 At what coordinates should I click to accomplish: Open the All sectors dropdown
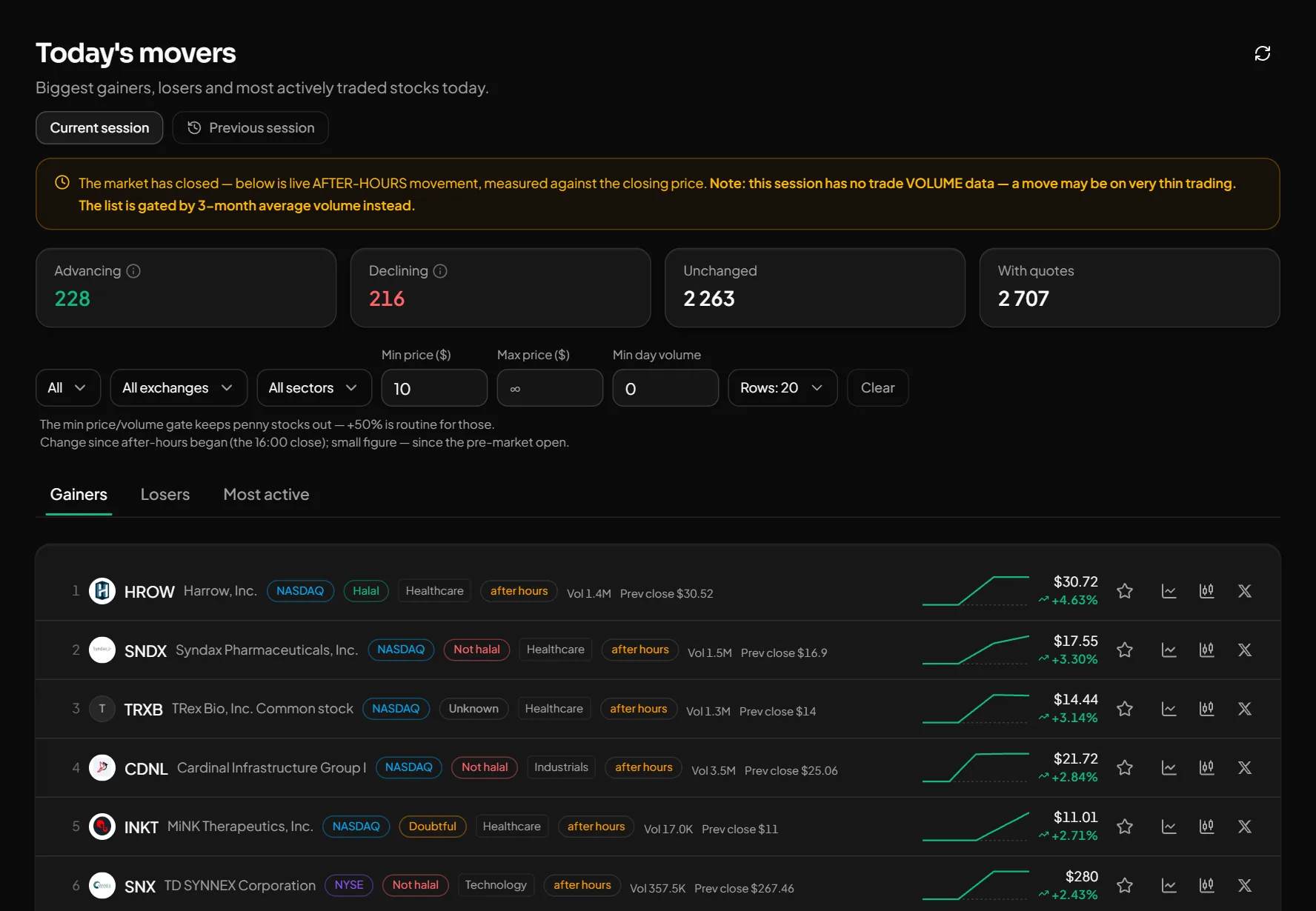(x=314, y=388)
